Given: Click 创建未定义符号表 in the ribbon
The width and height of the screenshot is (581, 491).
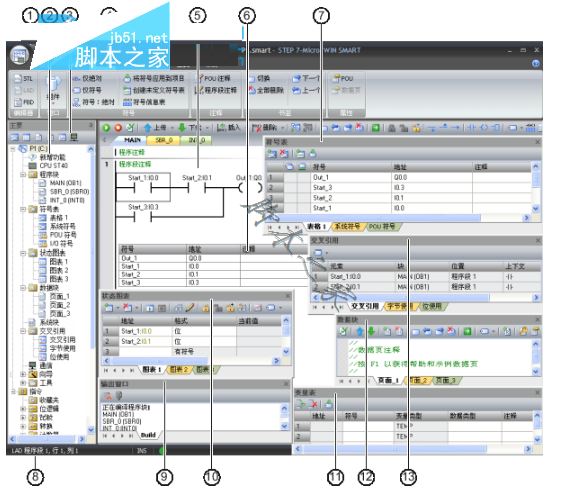Looking at the screenshot, I should [154, 90].
